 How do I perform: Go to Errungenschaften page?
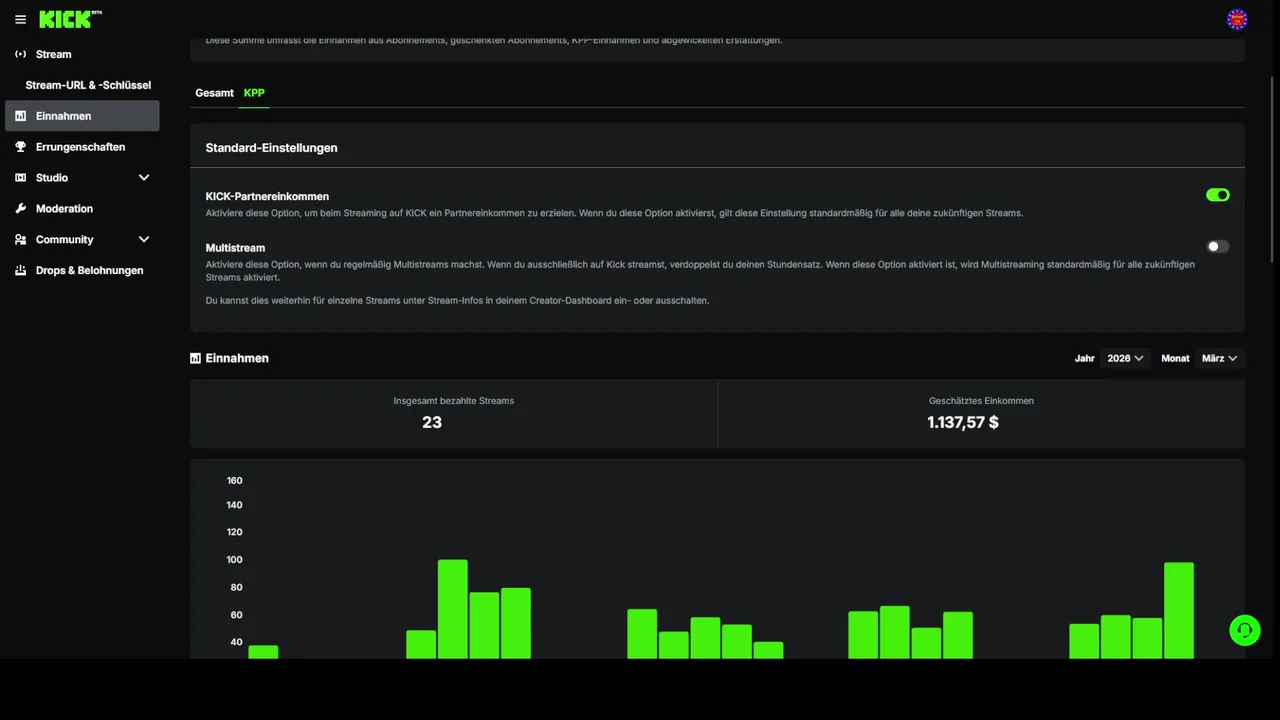point(82,147)
